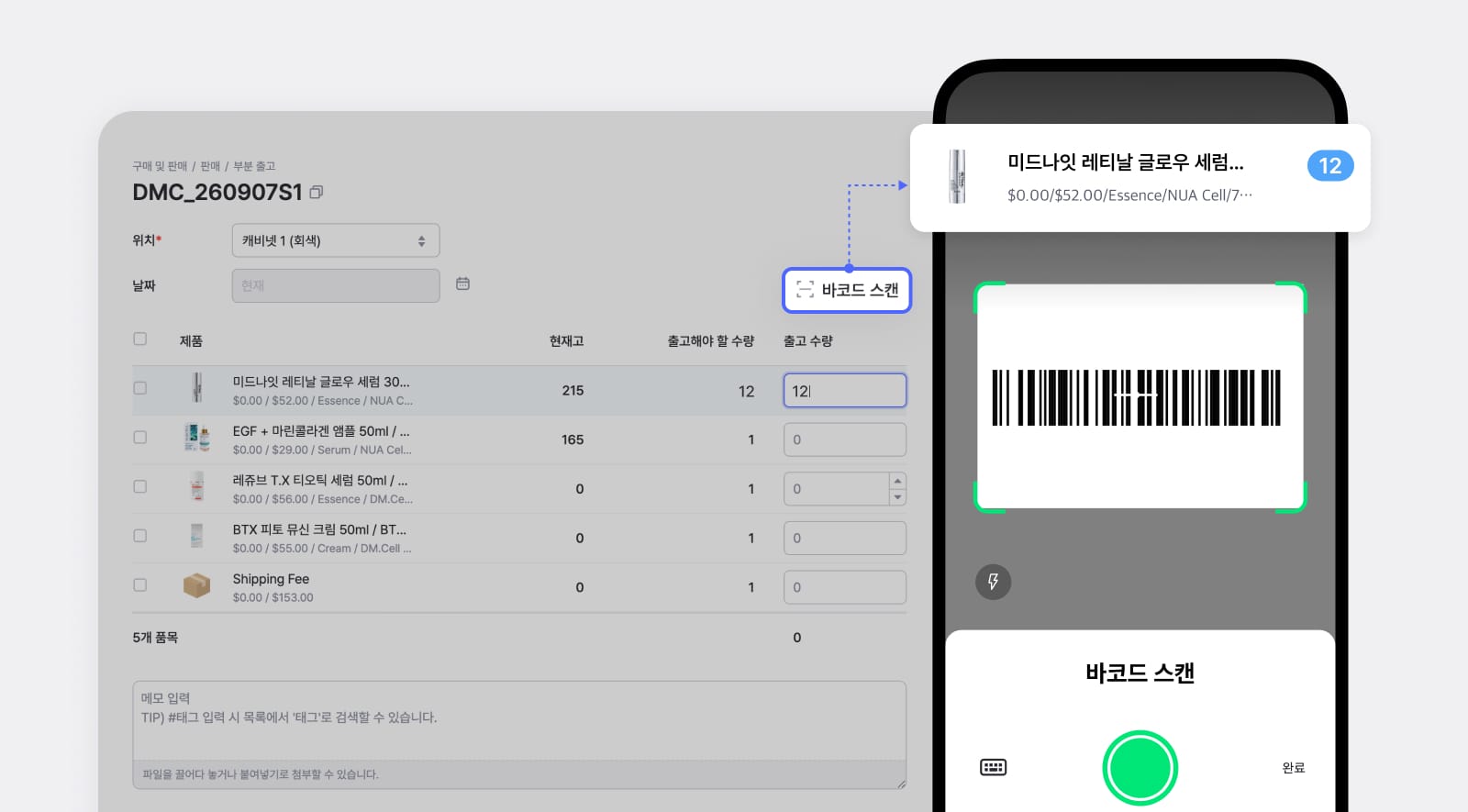This screenshot has height=812, width=1468.
Task: Click the 5개 품목 summary text
Action: pyautogui.click(x=155, y=638)
